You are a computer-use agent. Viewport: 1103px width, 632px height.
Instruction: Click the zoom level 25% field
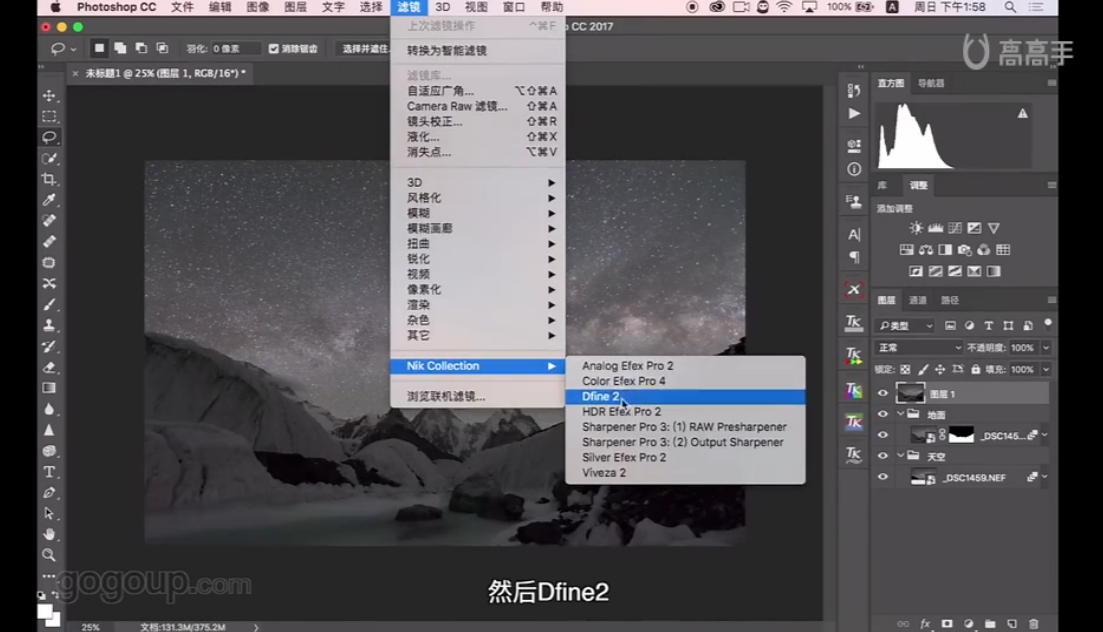click(x=91, y=626)
